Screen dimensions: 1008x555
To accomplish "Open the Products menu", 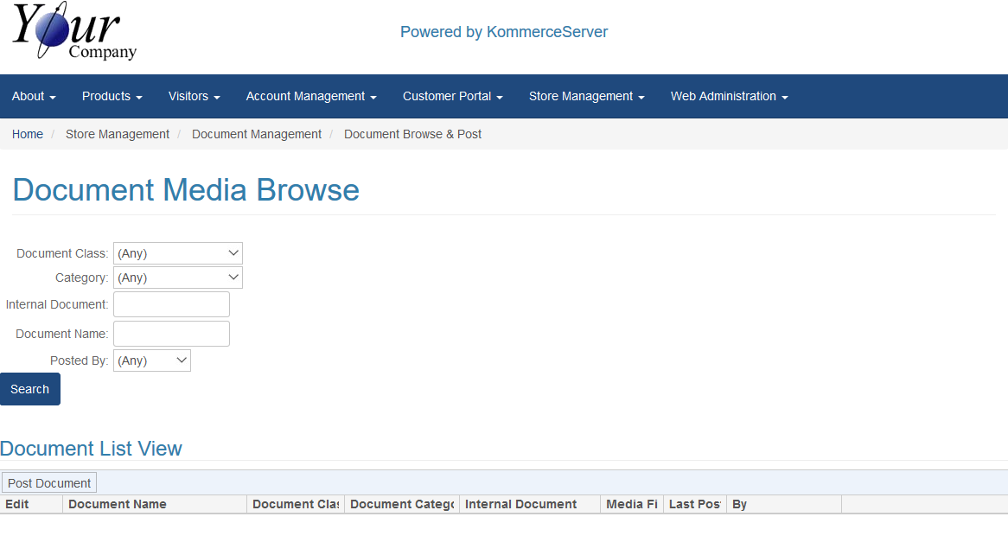I will coord(112,97).
